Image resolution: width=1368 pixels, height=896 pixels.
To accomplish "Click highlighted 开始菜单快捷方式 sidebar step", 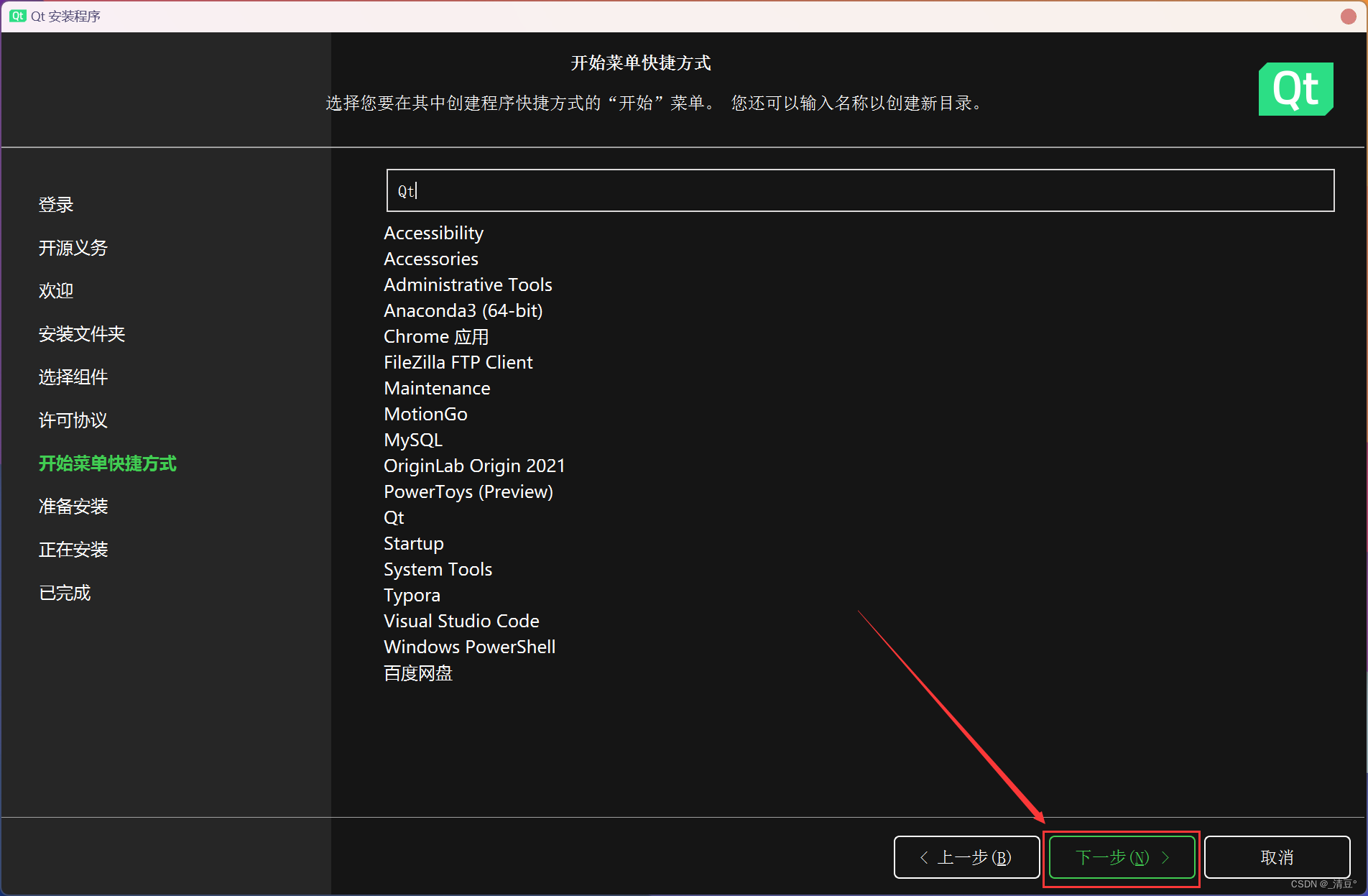I will (108, 463).
